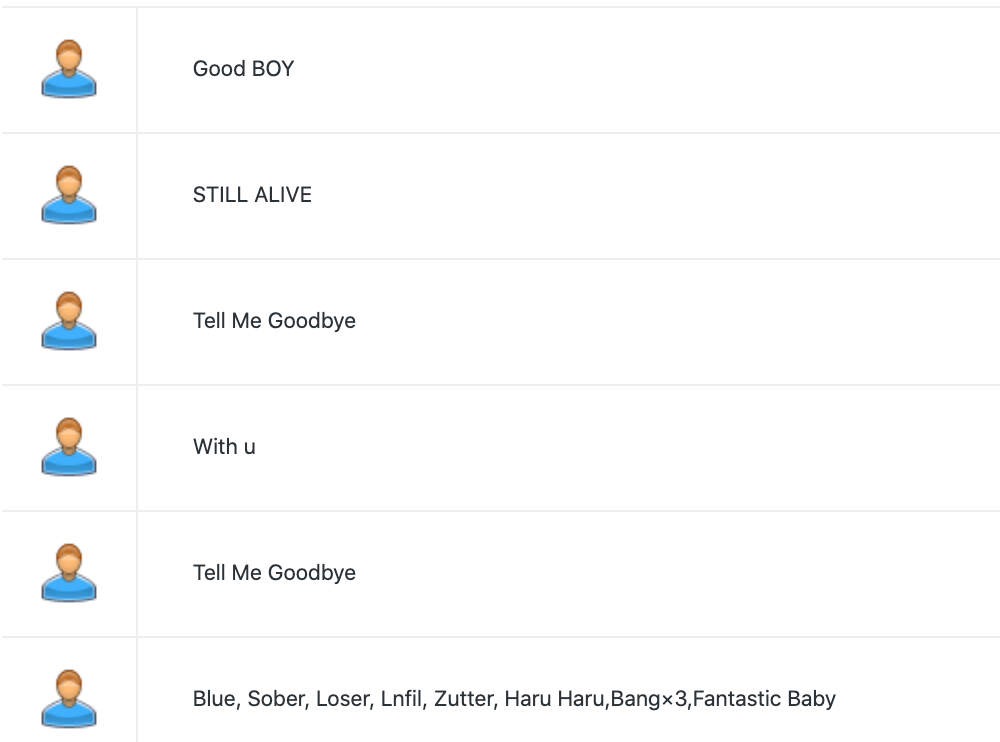Click the Good BOY answer text
Image resolution: width=1000 pixels, height=742 pixels.
pos(243,69)
